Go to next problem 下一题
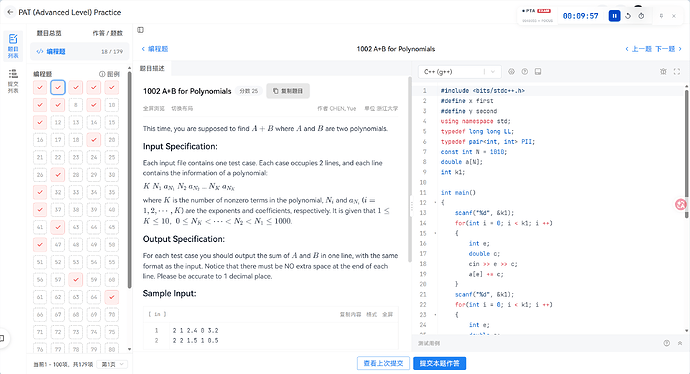The image size is (690, 374). 668,49
